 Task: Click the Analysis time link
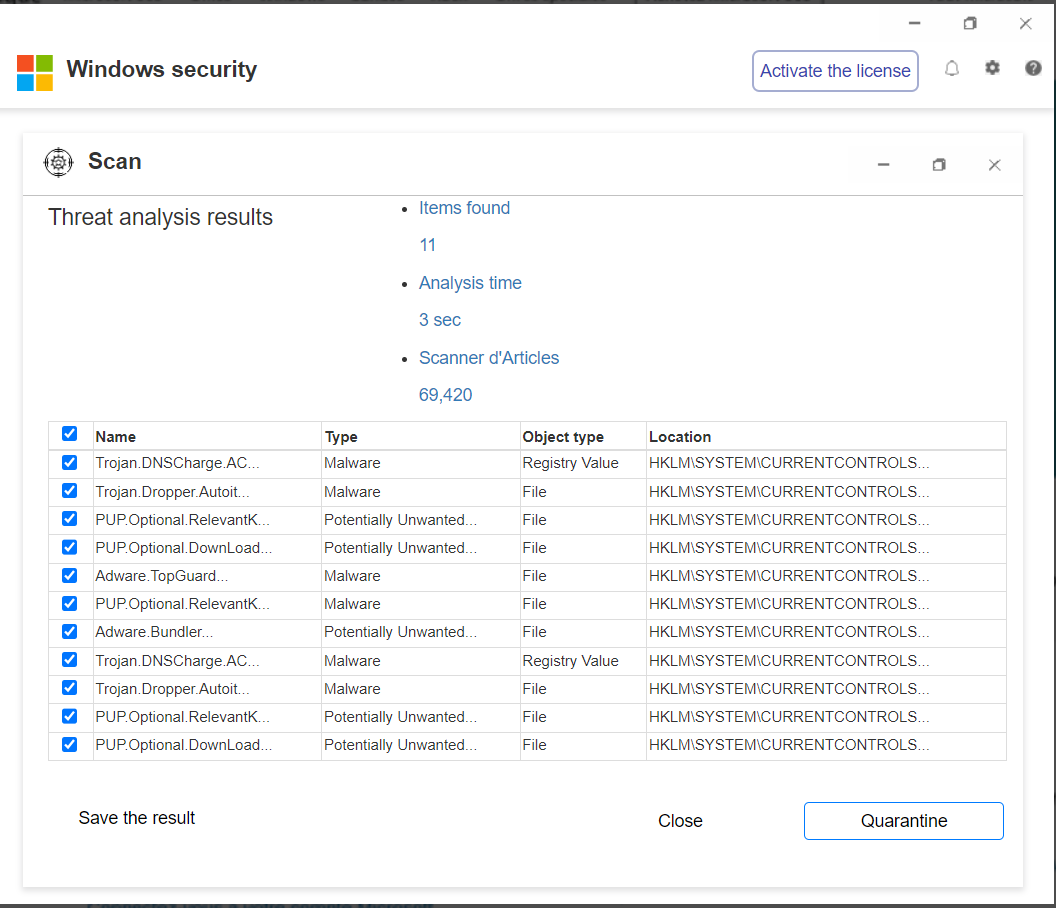pyautogui.click(x=470, y=283)
